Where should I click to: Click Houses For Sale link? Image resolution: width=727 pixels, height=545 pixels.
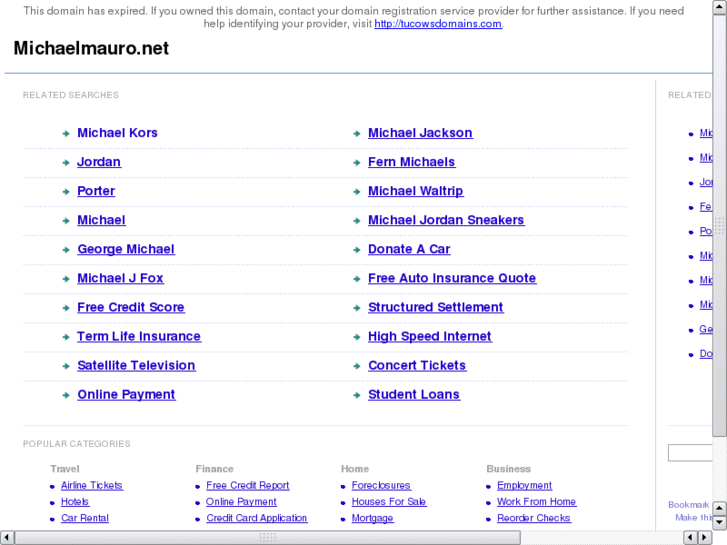[x=389, y=502]
